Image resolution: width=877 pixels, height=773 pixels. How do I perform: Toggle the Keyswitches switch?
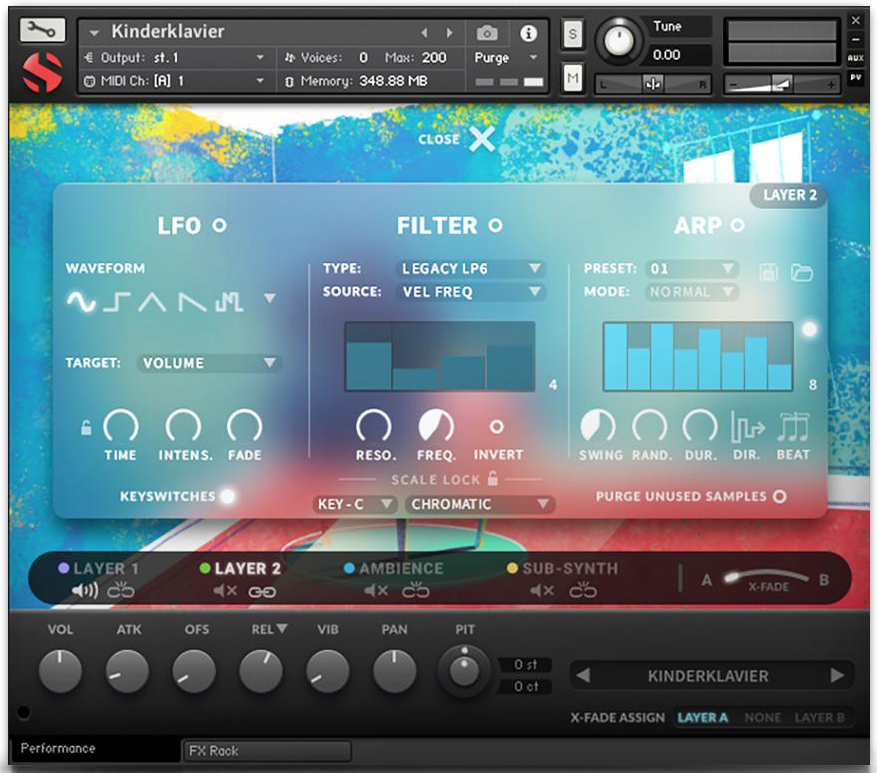point(228,496)
